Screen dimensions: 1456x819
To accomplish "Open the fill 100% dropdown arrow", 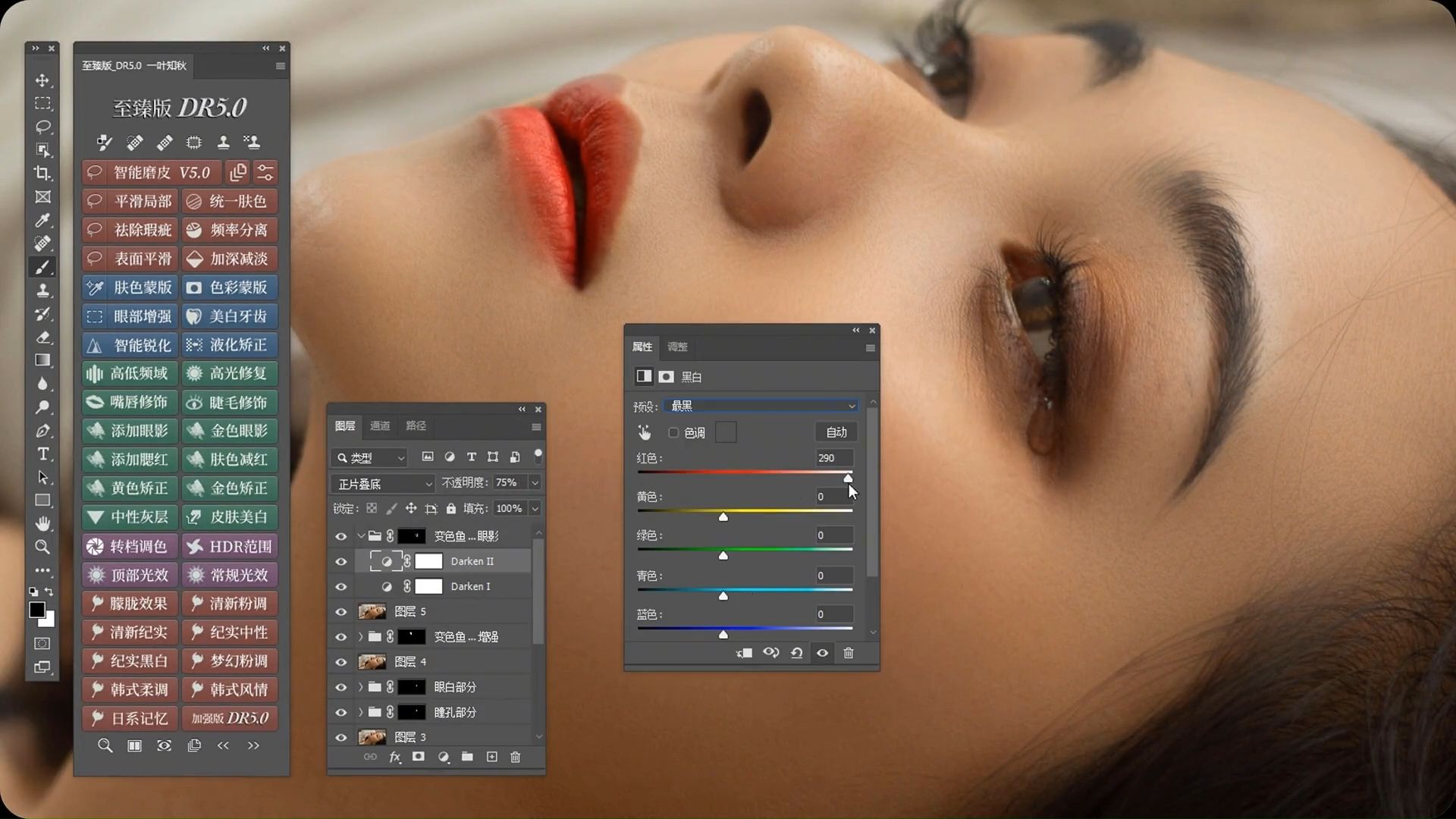I will pyautogui.click(x=535, y=509).
